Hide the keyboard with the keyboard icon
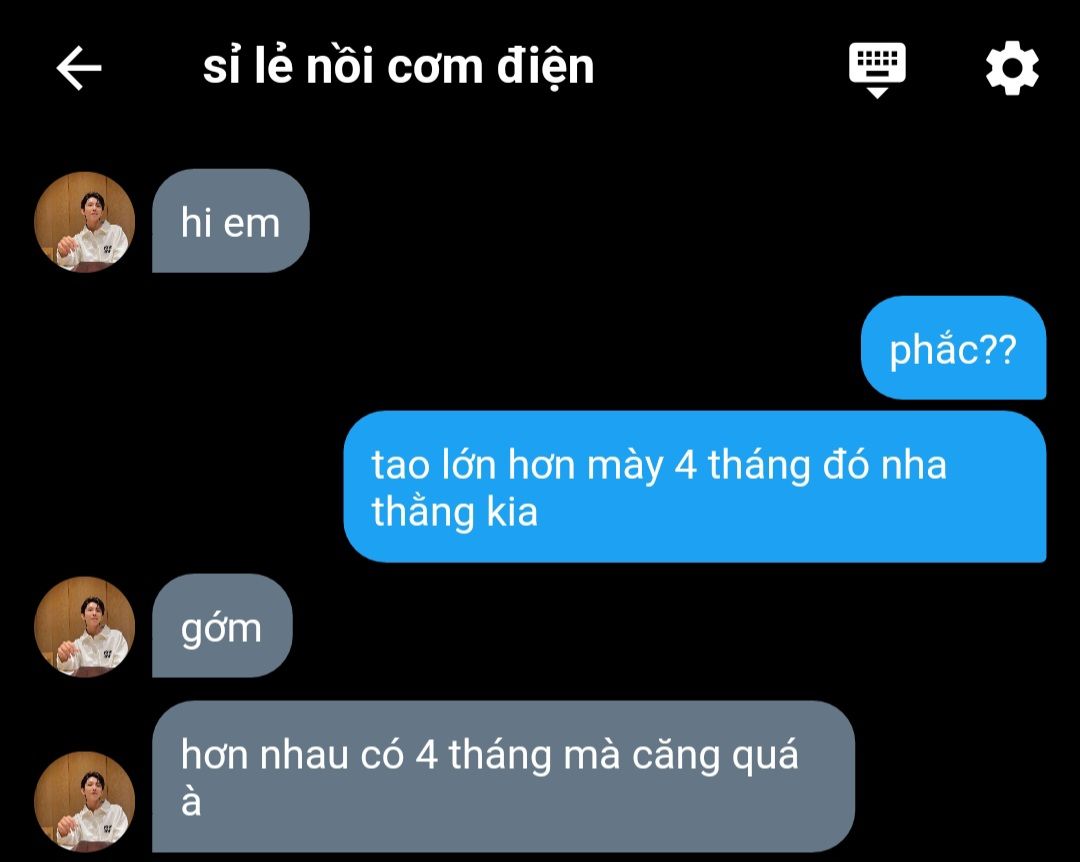This screenshot has width=1080, height=862. (x=877, y=70)
